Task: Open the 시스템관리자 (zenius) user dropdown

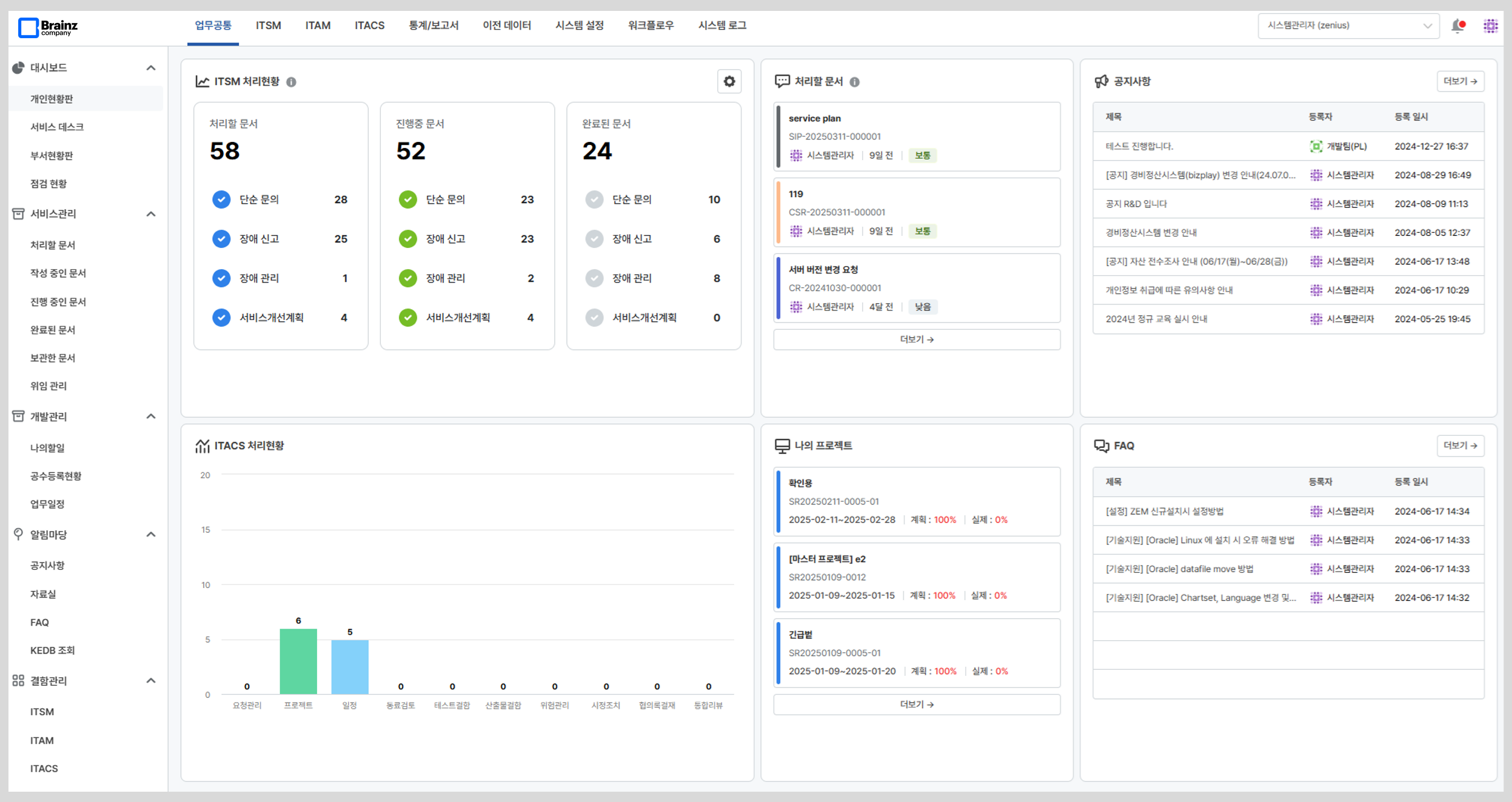Action: tap(1348, 26)
